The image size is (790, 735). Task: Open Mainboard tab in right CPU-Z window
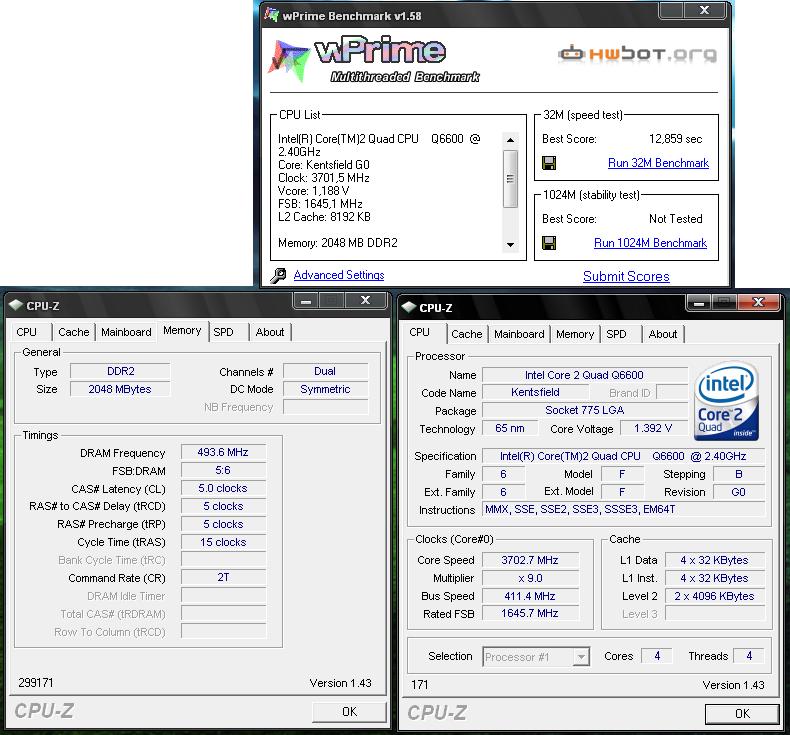point(519,334)
